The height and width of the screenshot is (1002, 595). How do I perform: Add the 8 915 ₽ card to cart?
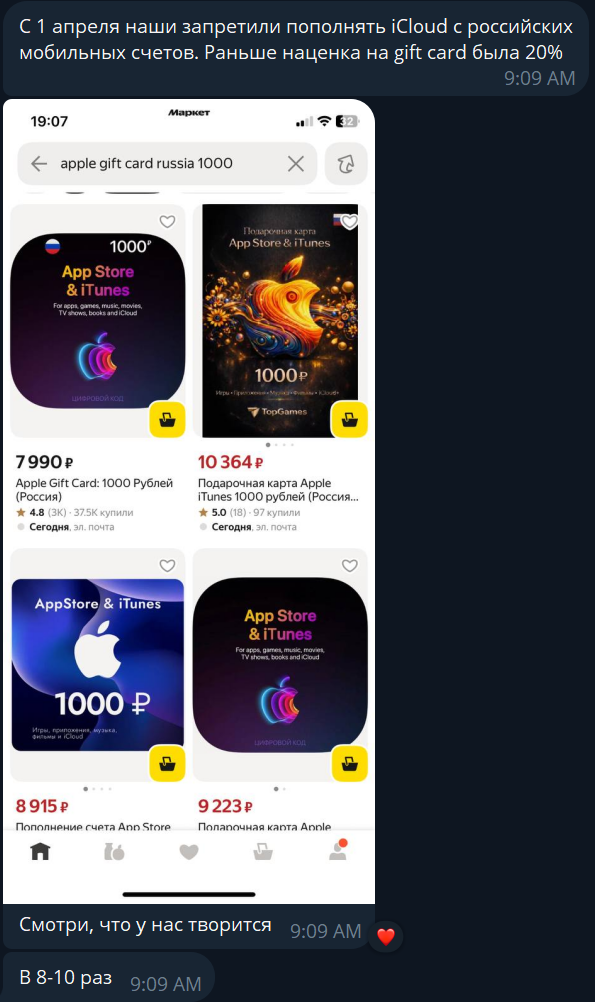(x=167, y=764)
